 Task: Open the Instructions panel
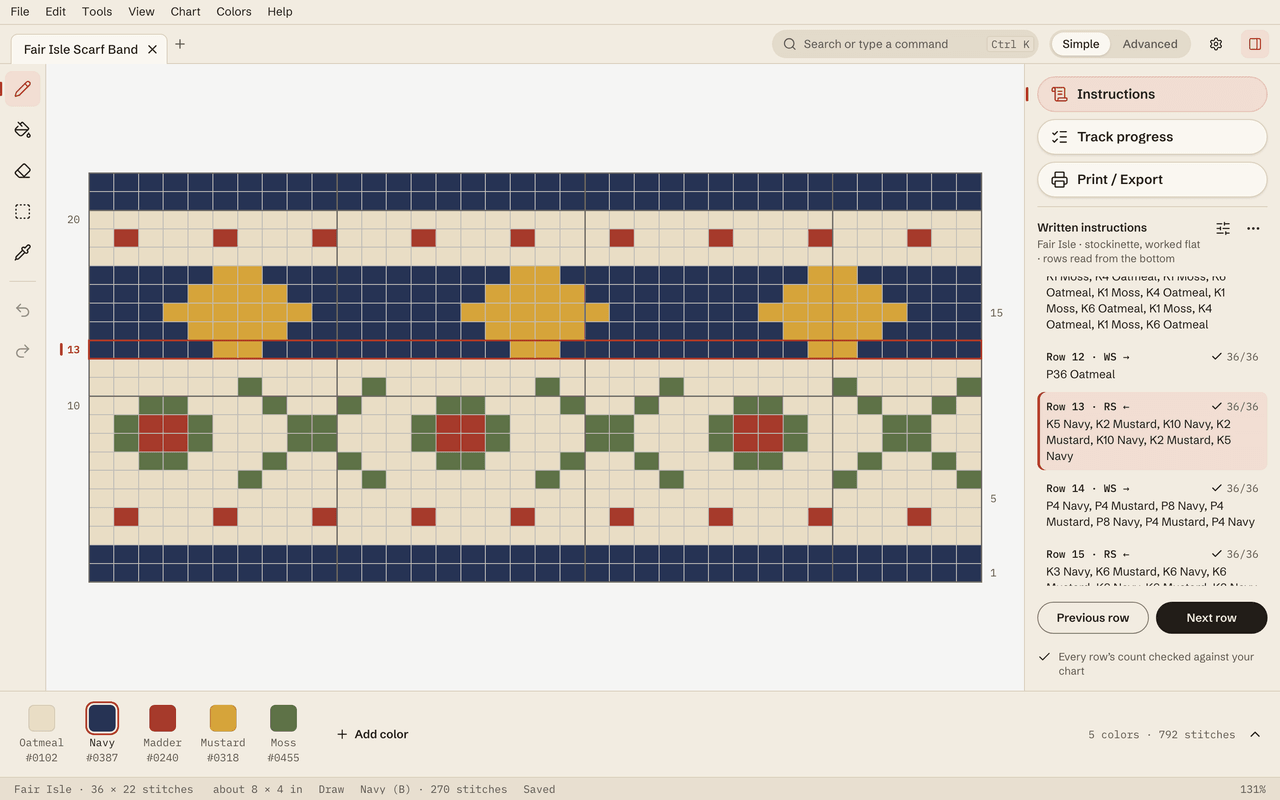coord(1152,94)
